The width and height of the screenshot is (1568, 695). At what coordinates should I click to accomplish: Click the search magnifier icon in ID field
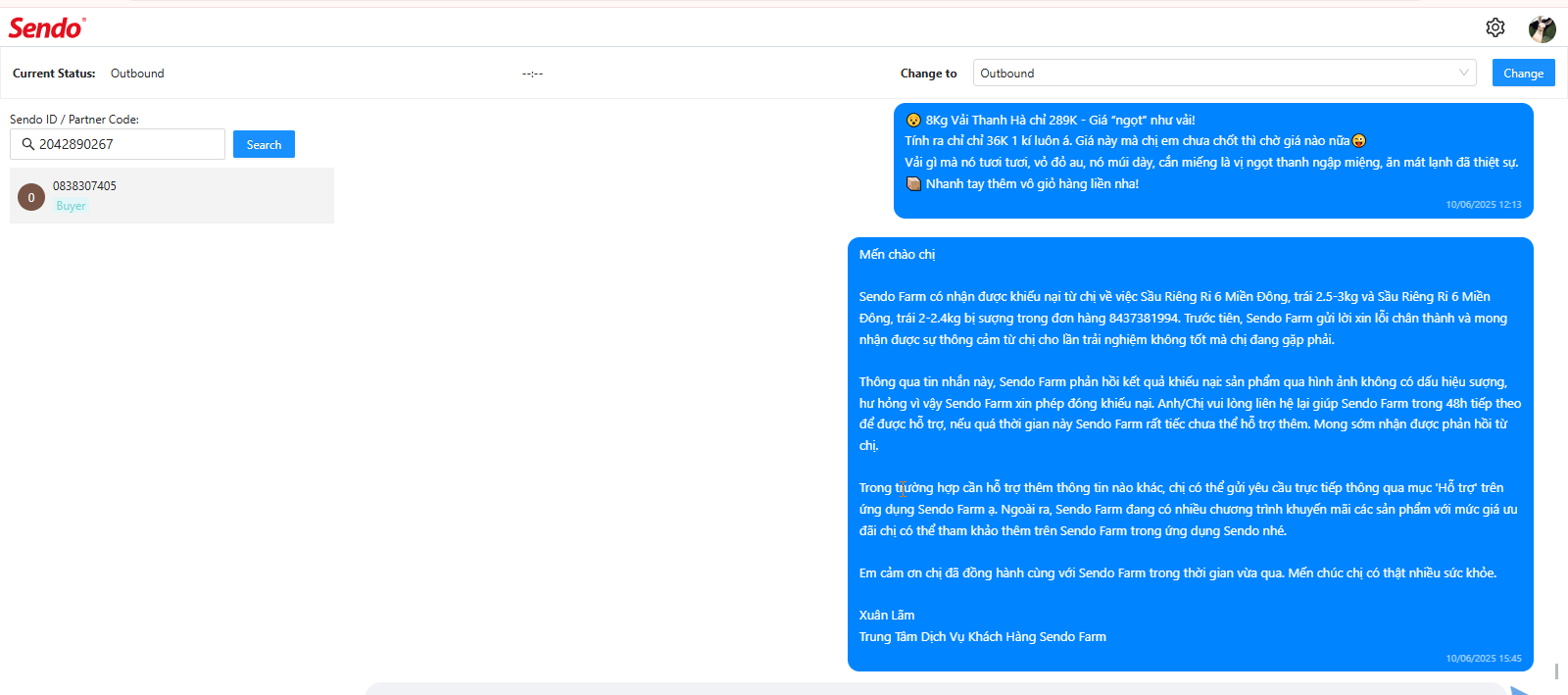28,144
